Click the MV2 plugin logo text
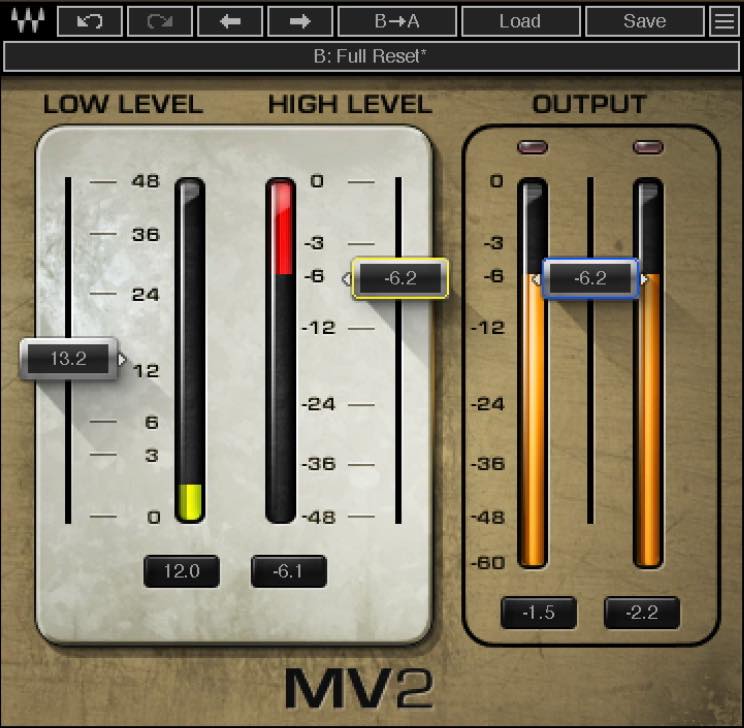 point(359,689)
